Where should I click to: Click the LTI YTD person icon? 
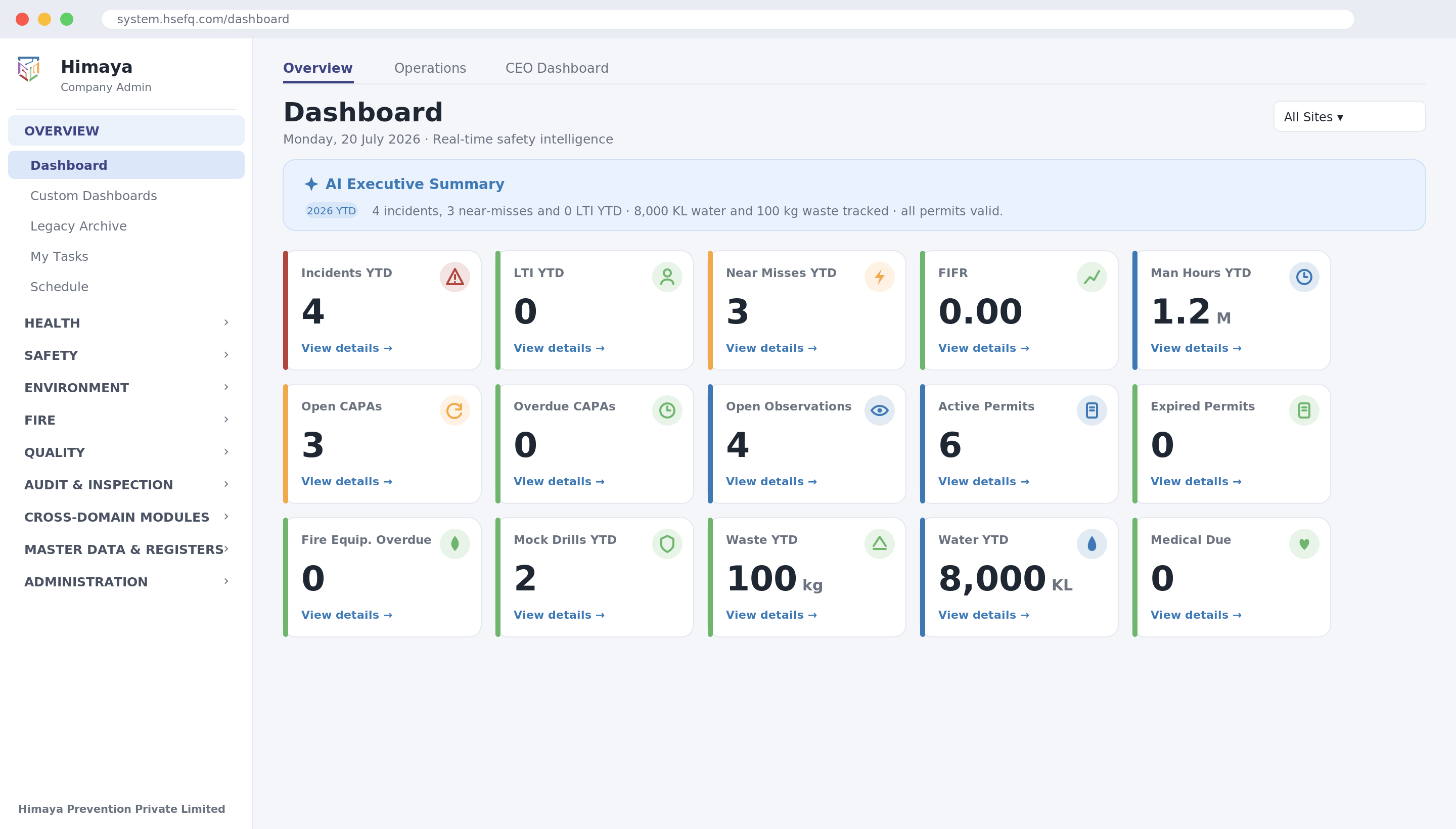coord(667,278)
